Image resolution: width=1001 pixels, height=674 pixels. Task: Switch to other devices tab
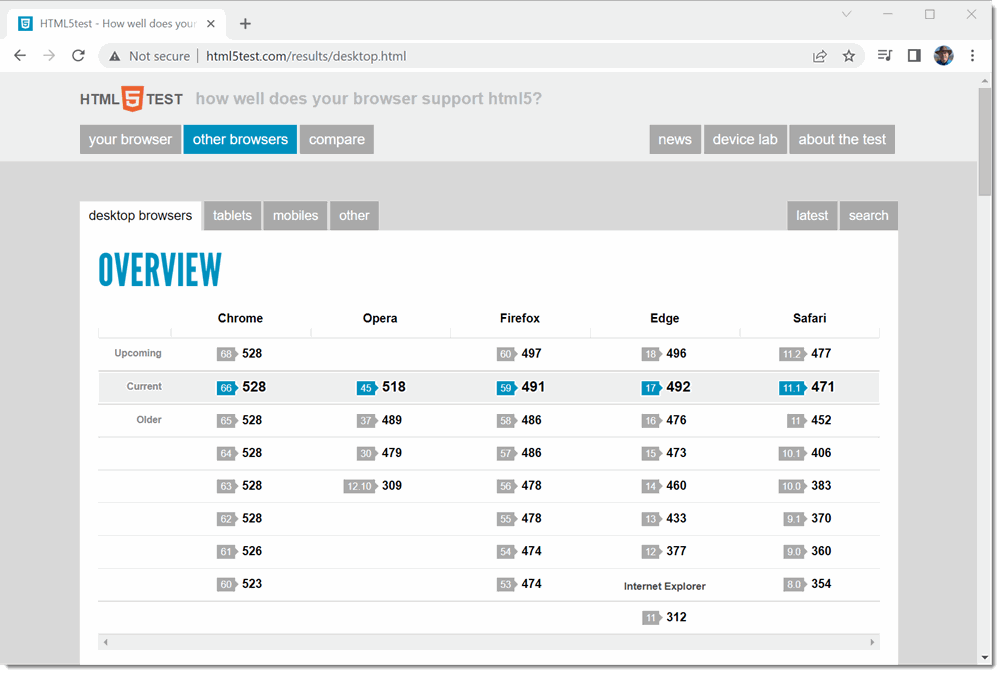click(354, 216)
